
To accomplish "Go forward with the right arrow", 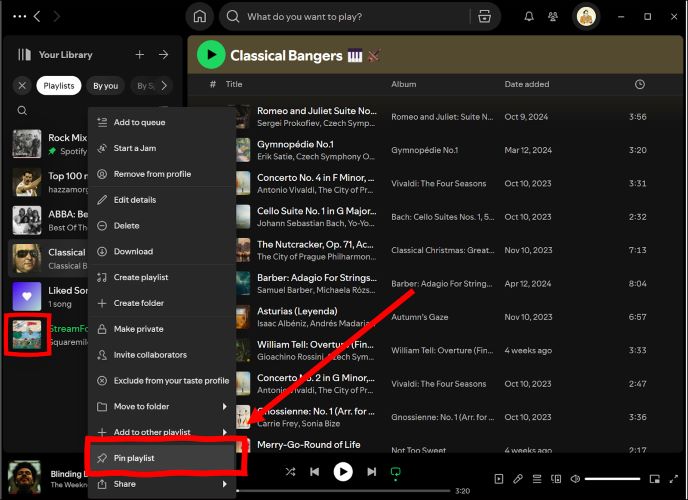I will (x=57, y=17).
